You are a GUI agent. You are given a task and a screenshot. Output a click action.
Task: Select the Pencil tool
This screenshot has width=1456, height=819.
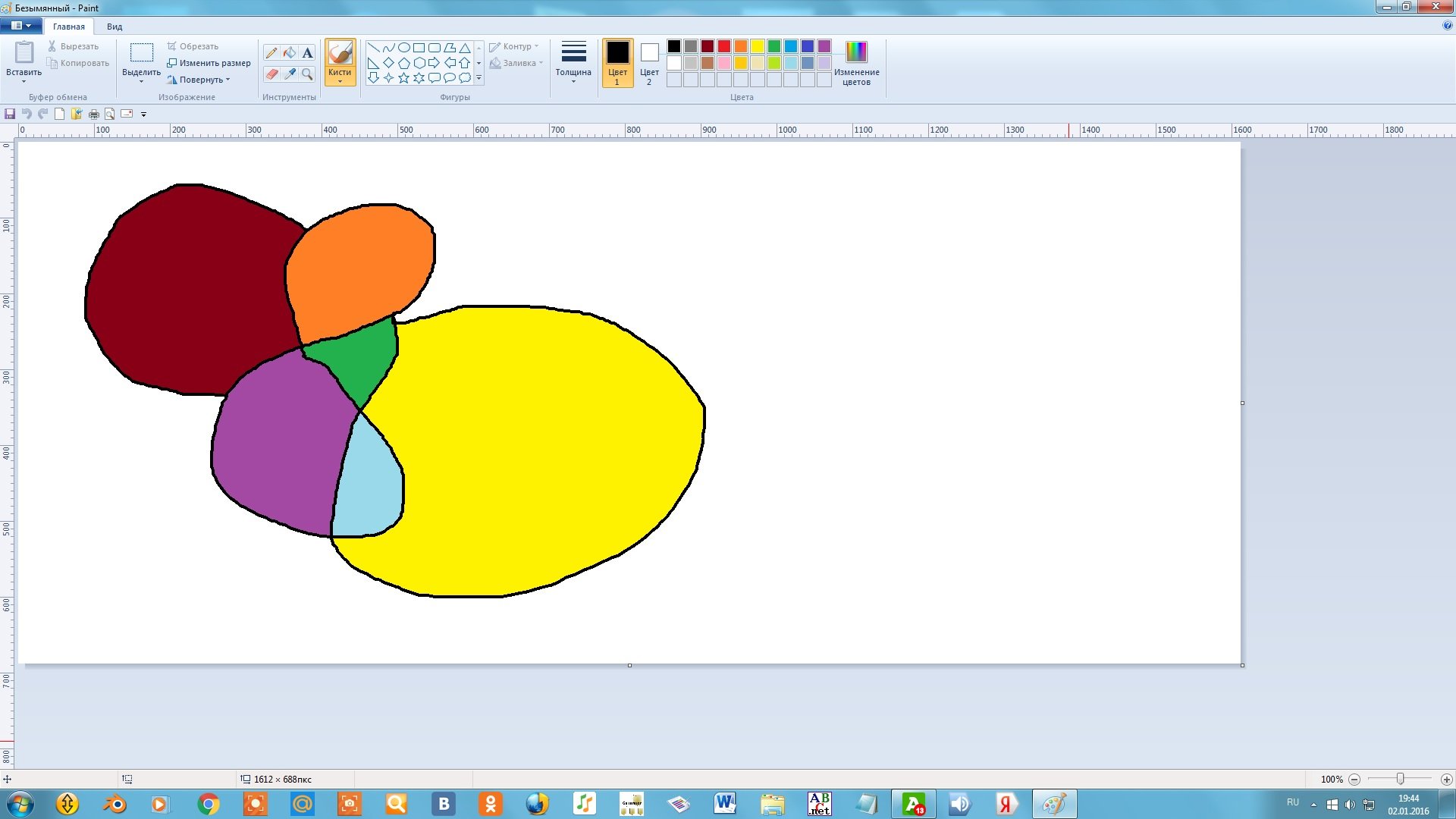pos(271,53)
